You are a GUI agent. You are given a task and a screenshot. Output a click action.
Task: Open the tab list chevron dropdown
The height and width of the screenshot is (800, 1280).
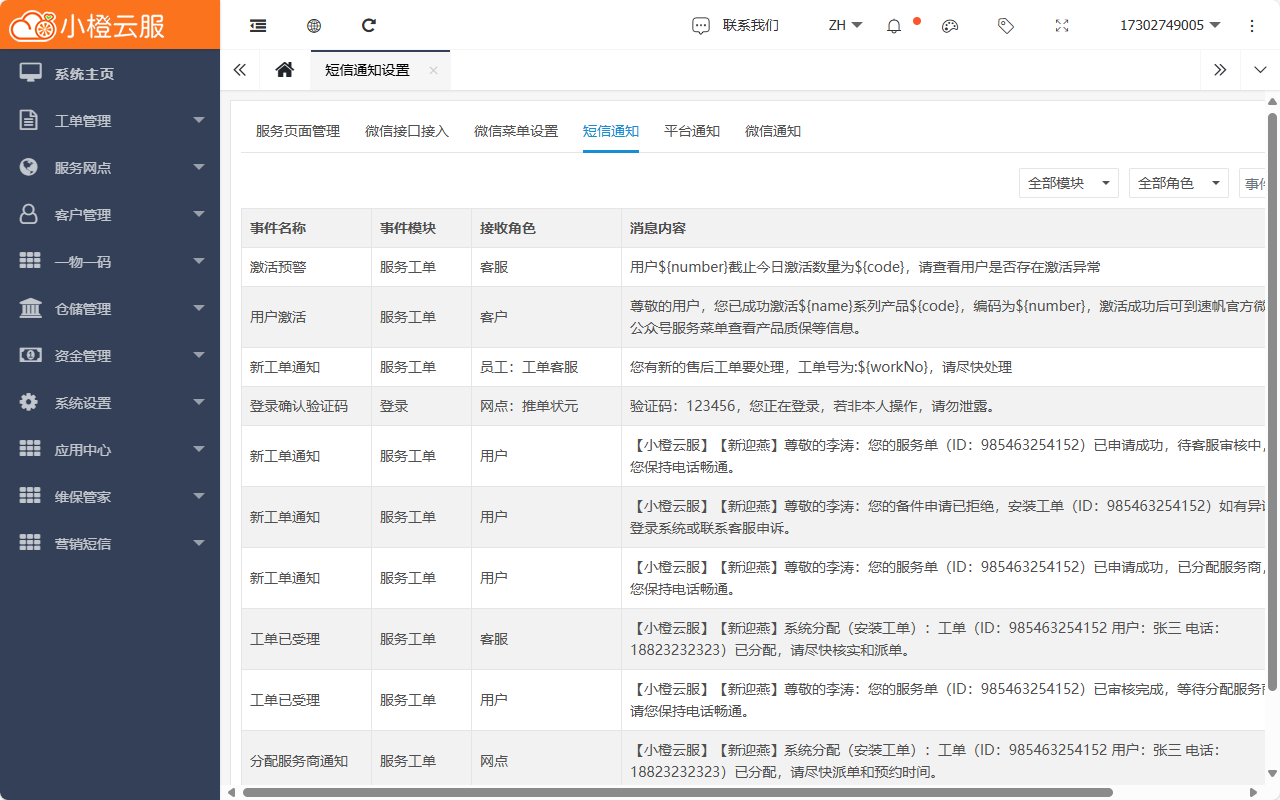1260,70
